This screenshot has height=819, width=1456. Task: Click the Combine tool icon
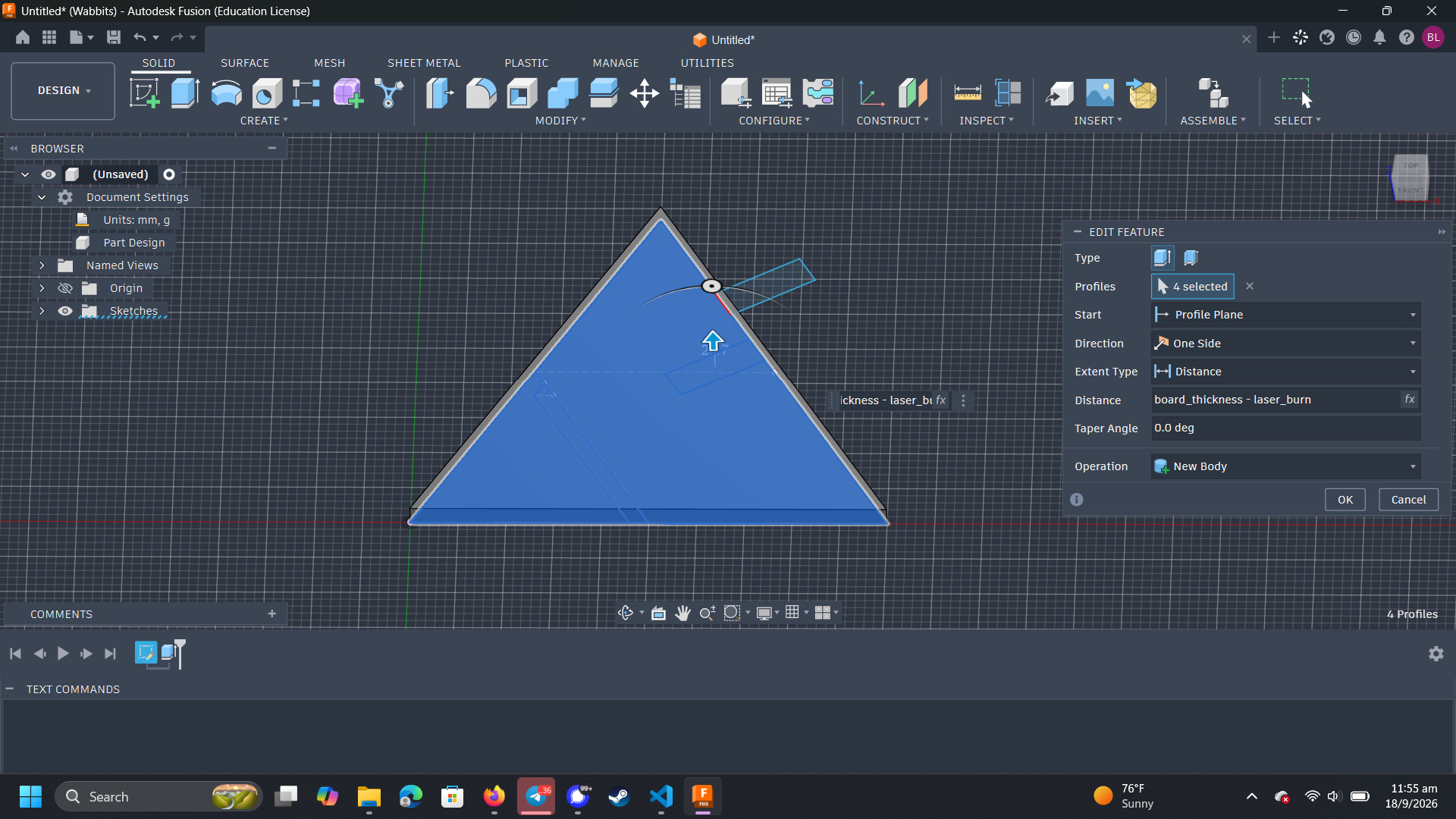[563, 93]
